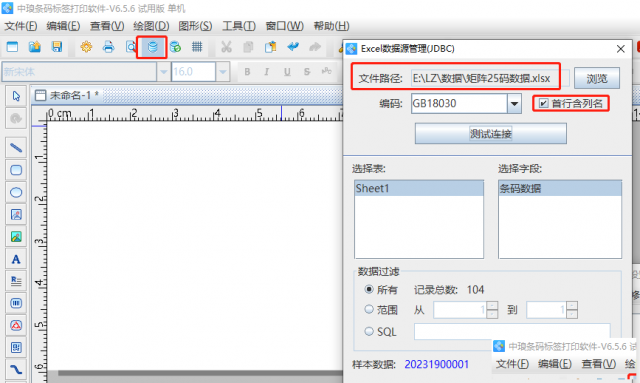640x383 pixels.
Task: Select the curve line tool
Action: [16, 370]
